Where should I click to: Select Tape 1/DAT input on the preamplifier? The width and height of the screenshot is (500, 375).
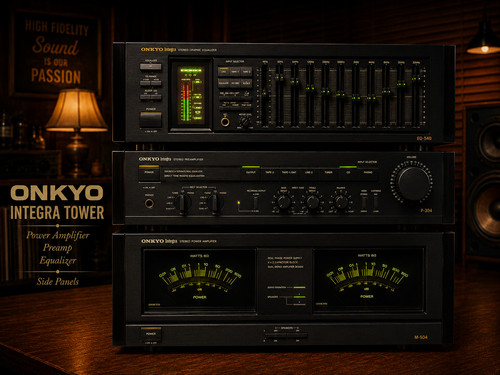coord(289,173)
